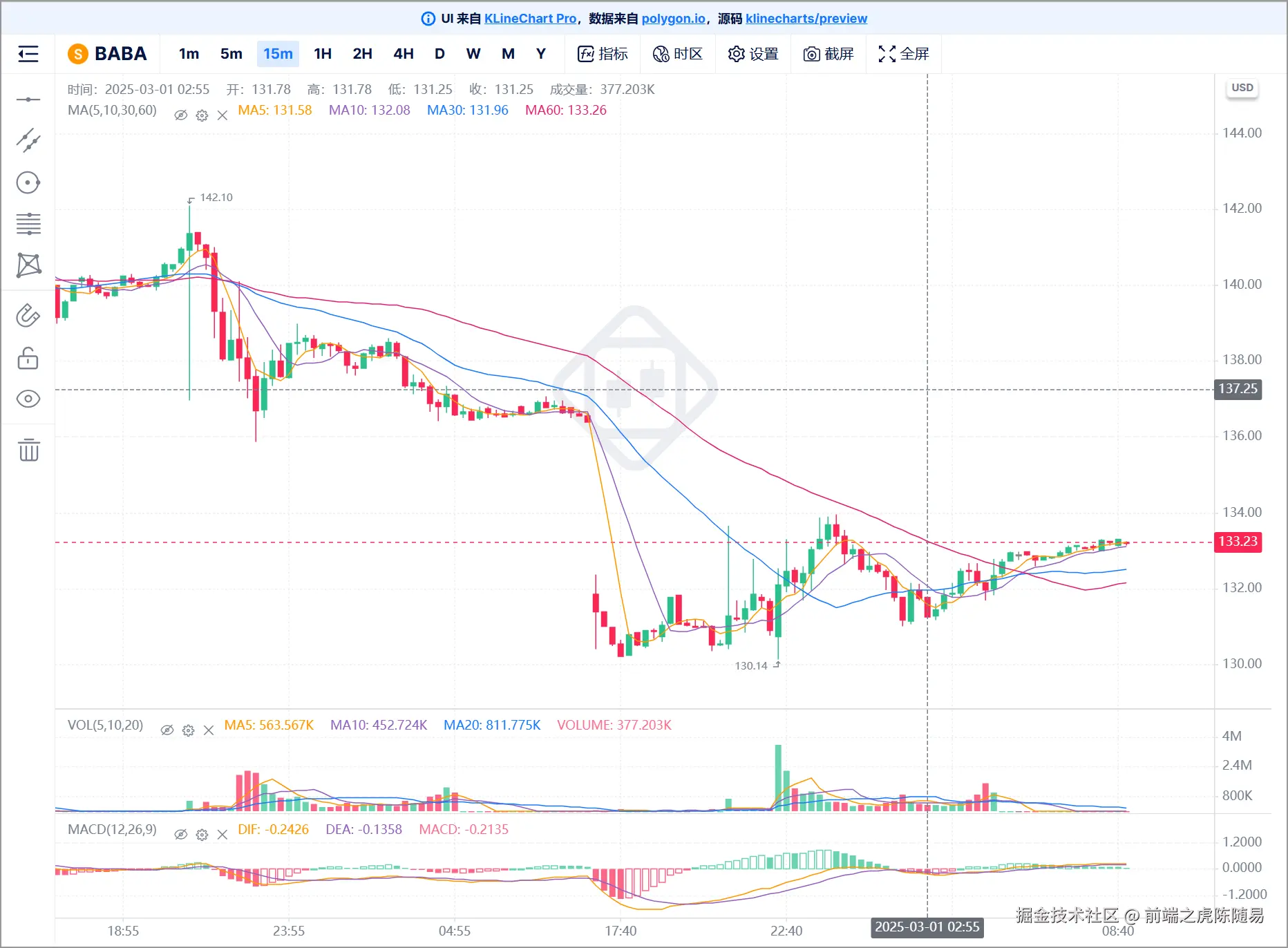Open the klinecharts/preview source link
The width and height of the screenshot is (1288, 948).
tap(806, 19)
